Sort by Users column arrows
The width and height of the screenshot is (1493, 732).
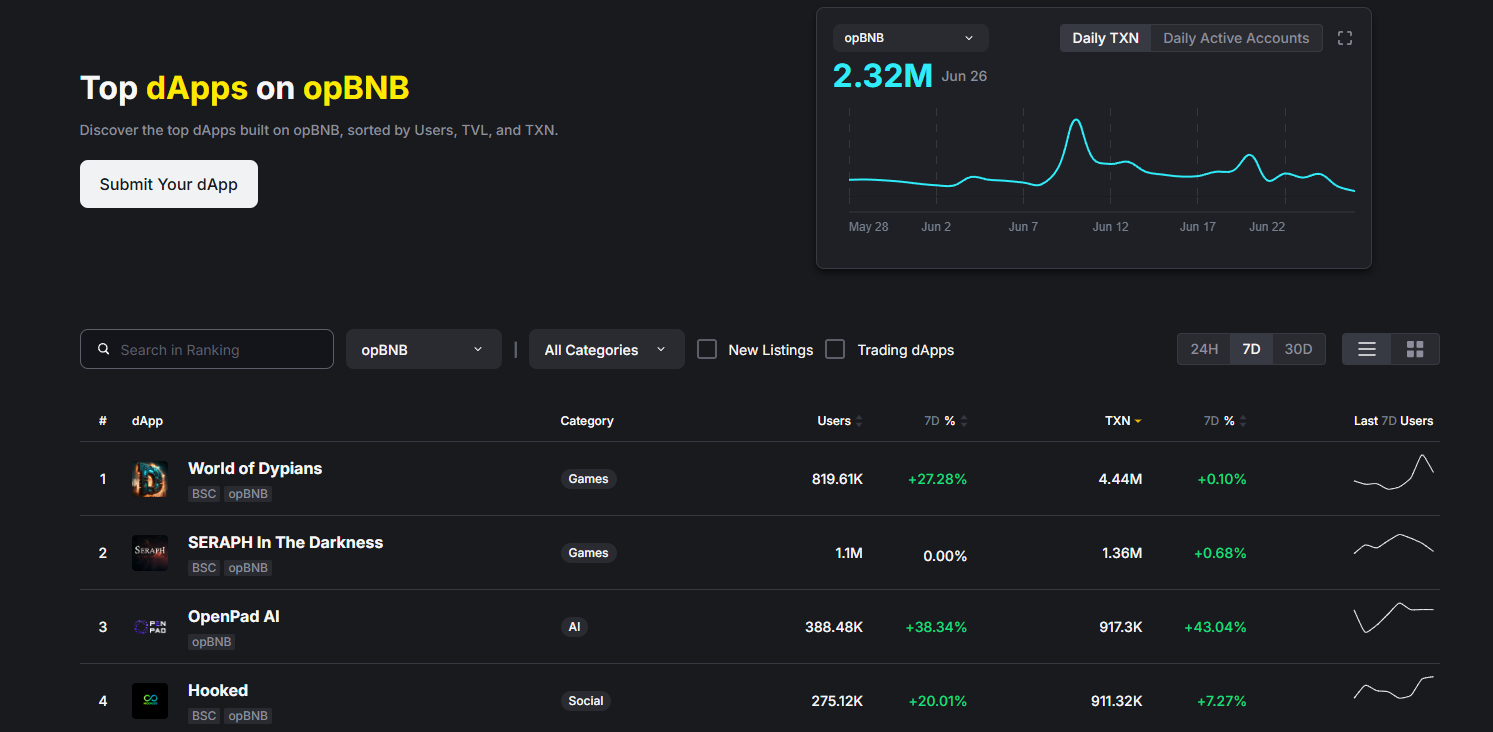coord(859,421)
